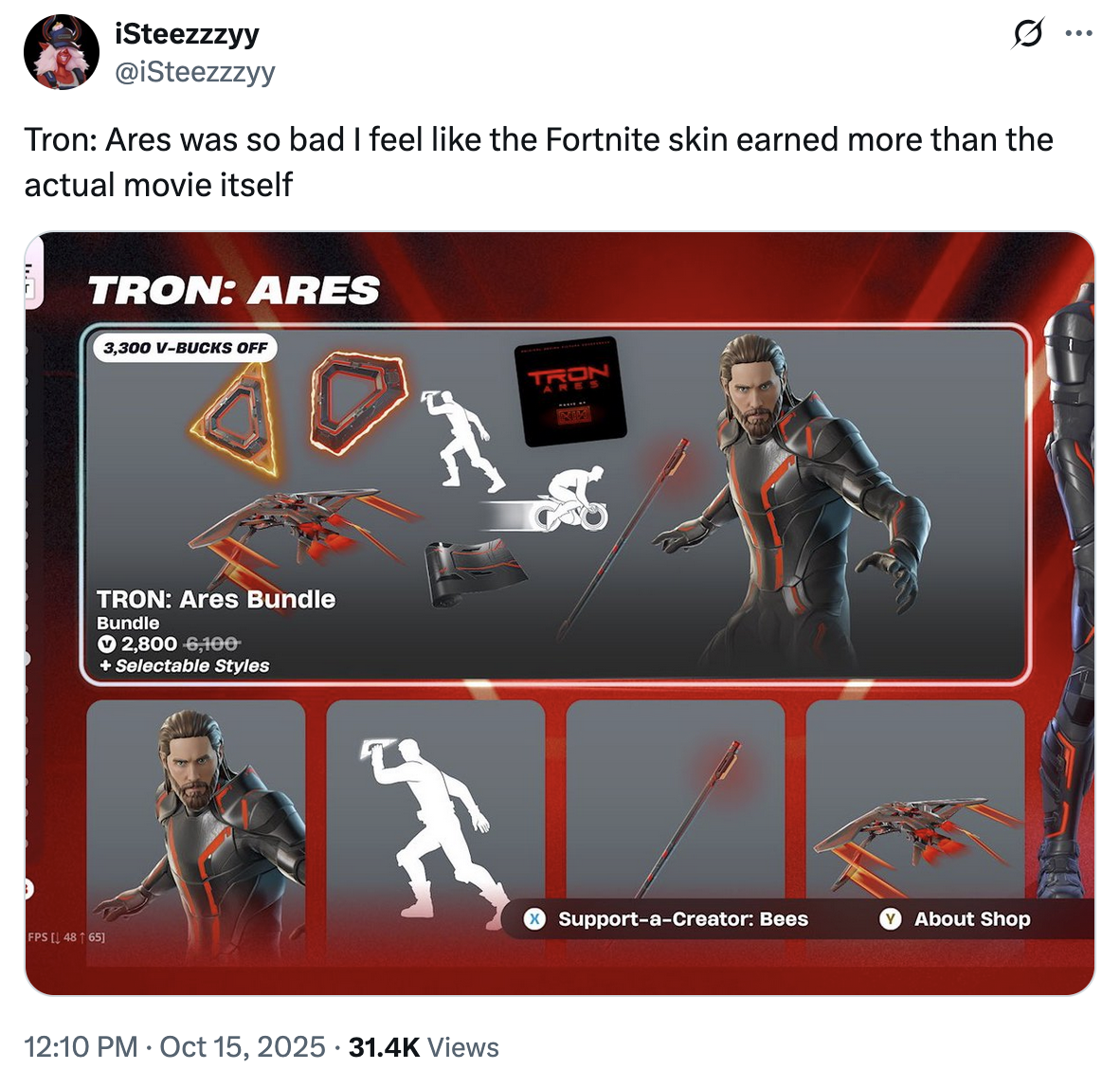This screenshot has width=1120, height=1088.
Task: Click the V-Bucks coin icon
Action: (107, 644)
